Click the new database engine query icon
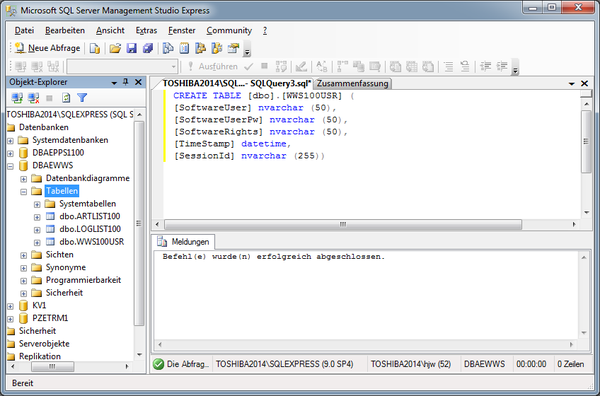The height and width of the screenshot is (396, 600). coord(95,48)
